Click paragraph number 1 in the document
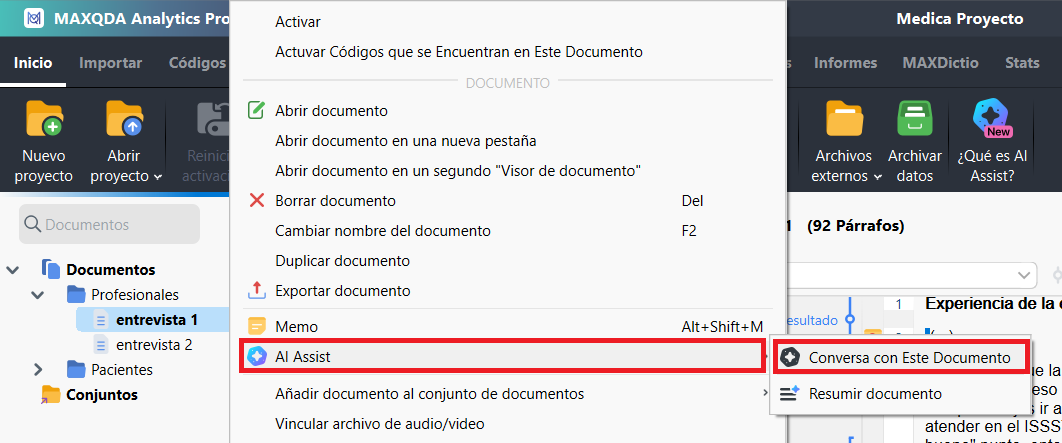Image resolution: width=1062 pixels, height=443 pixels. (899, 304)
